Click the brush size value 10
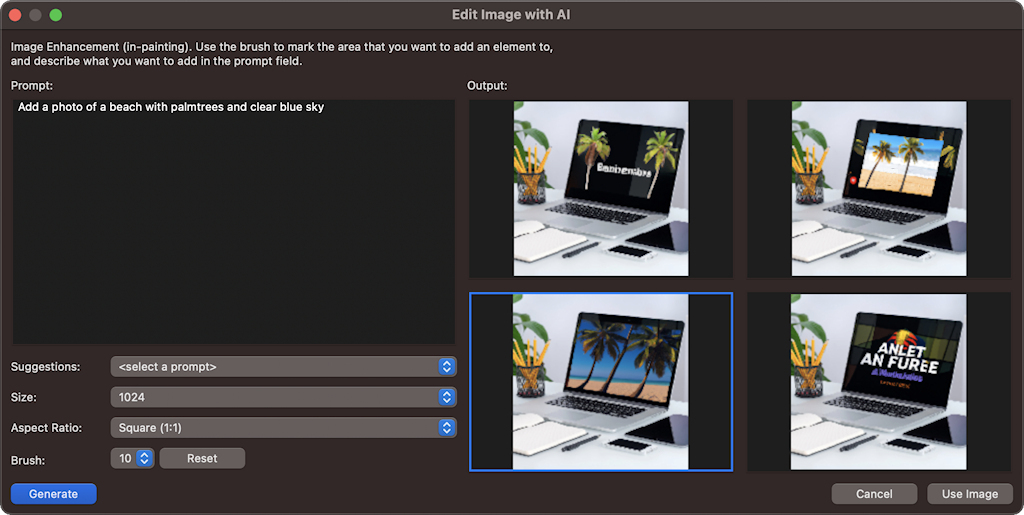The height and width of the screenshot is (515, 1024). 125,458
